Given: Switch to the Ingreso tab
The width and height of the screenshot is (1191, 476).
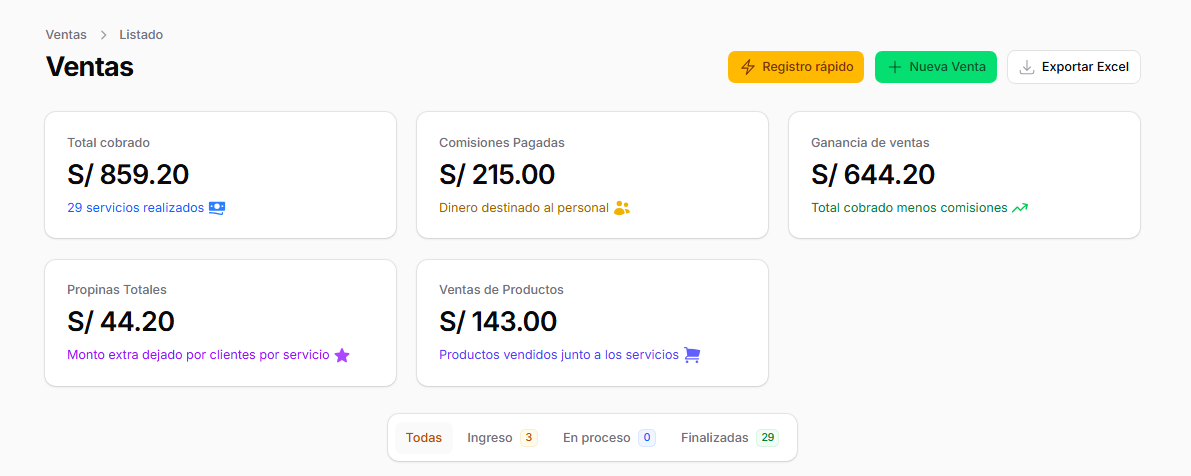Looking at the screenshot, I should pos(502,438).
